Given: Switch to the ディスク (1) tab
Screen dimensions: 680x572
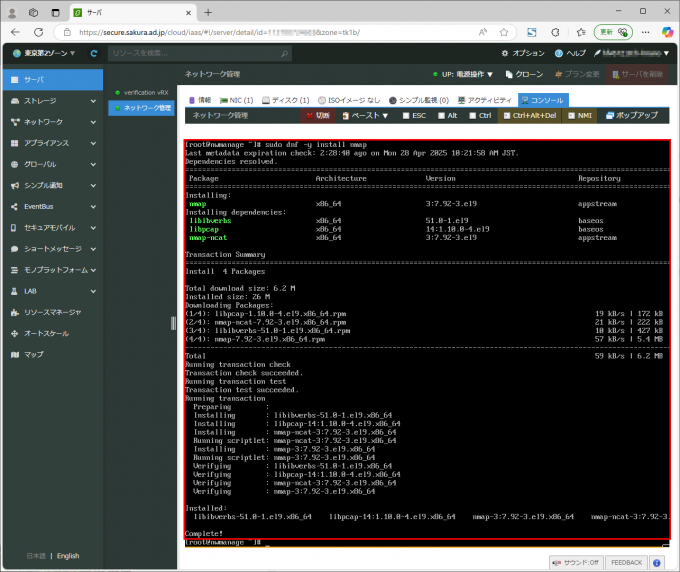Looking at the screenshot, I should (286, 100).
